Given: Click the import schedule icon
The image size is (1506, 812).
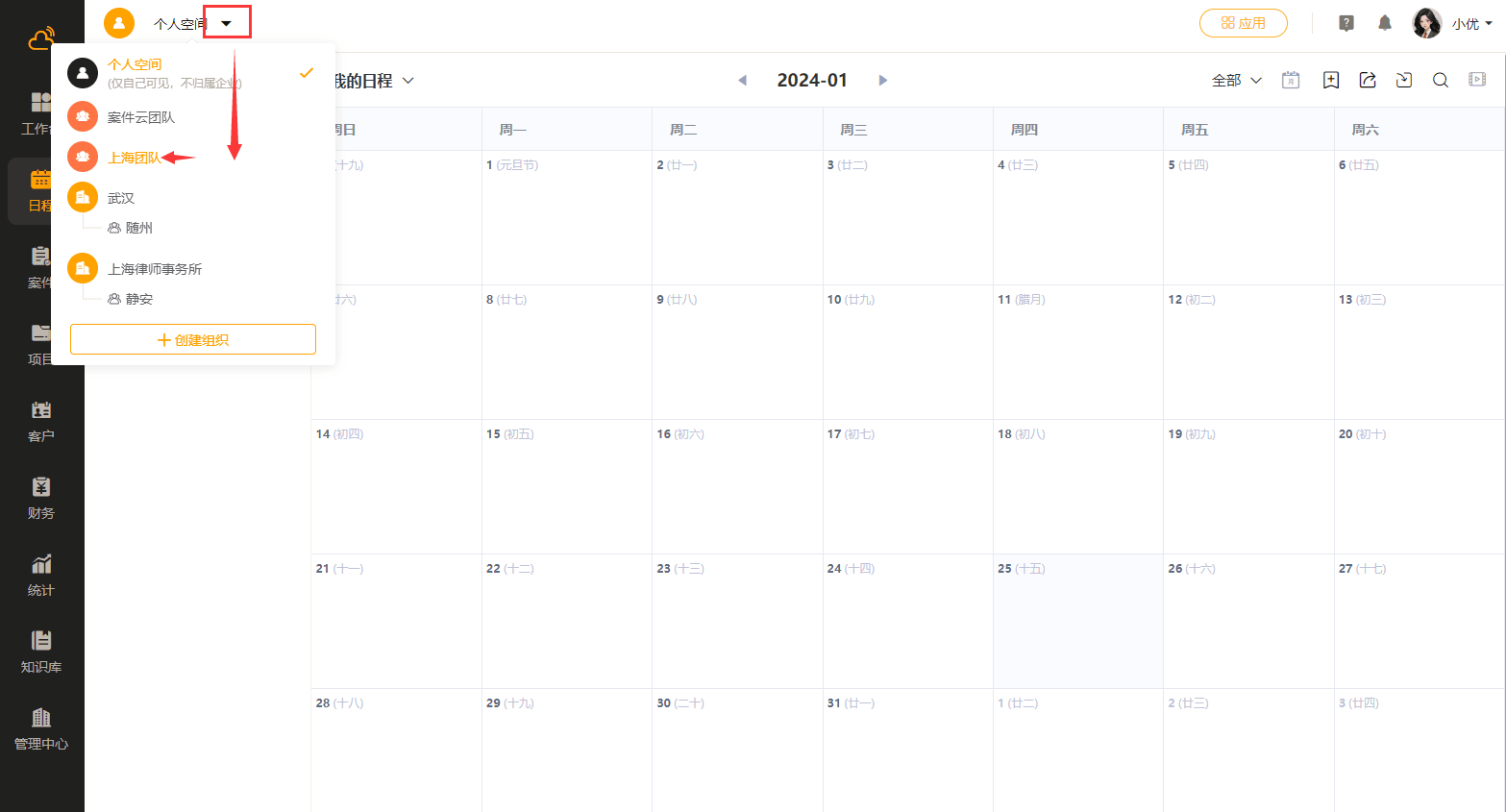Looking at the screenshot, I should tap(1404, 81).
